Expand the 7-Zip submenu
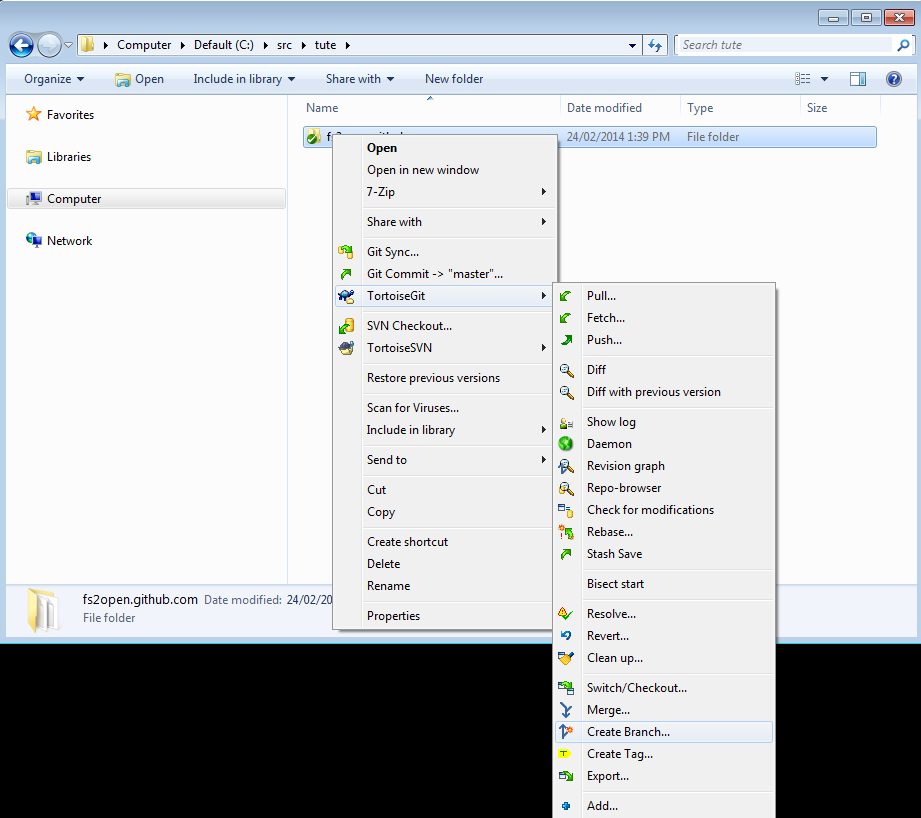This screenshot has height=818, width=921. click(455, 192)
